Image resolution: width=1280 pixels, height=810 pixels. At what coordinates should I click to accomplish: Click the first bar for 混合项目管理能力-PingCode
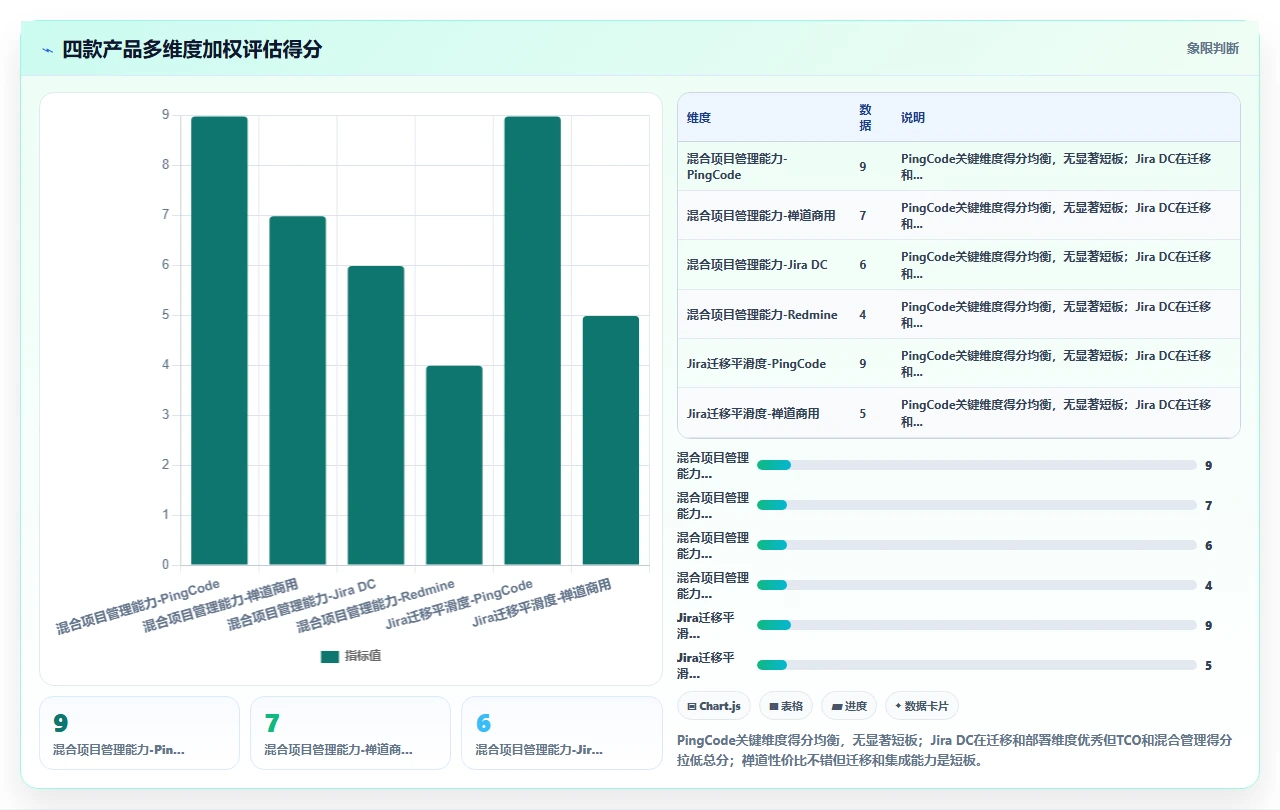pyautogui.click(x=219, y=341)
